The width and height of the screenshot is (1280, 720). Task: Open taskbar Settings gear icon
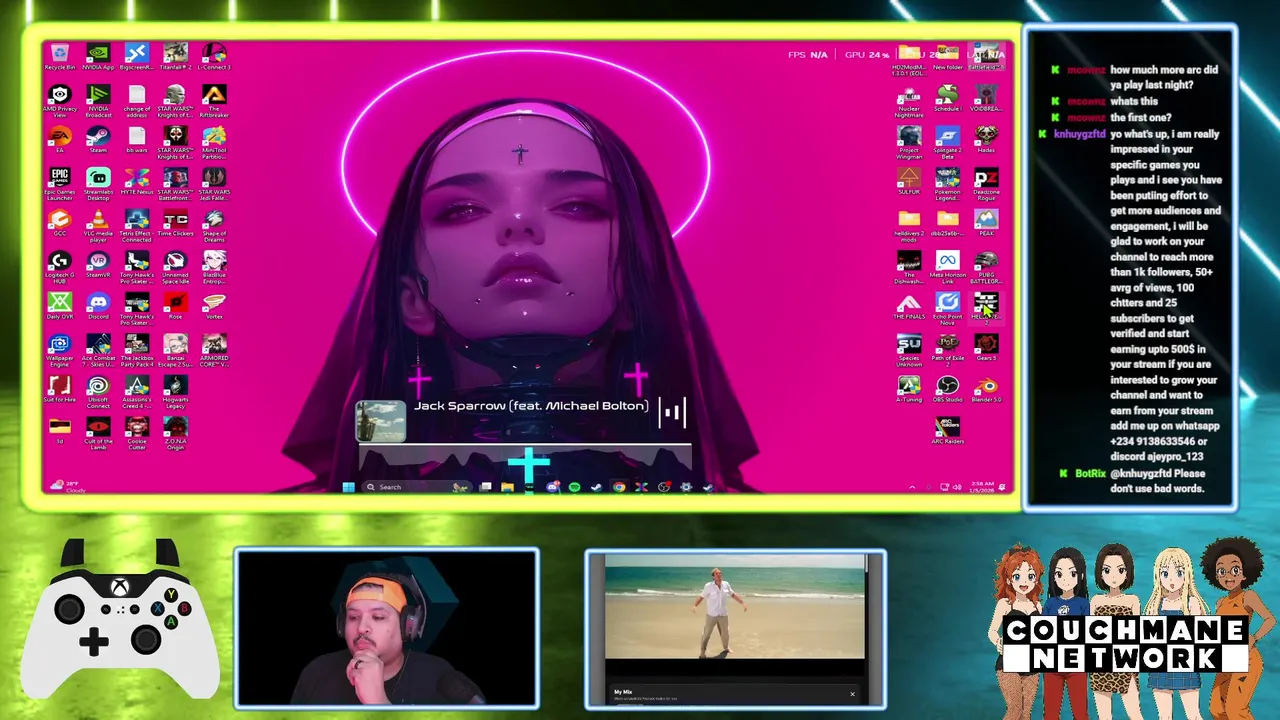(x=686, y=487)
